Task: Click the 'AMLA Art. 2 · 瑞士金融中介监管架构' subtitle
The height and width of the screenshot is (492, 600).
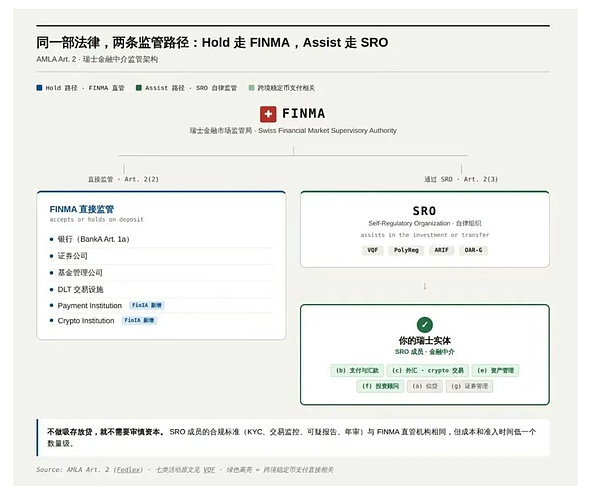Action: (97, 59)
